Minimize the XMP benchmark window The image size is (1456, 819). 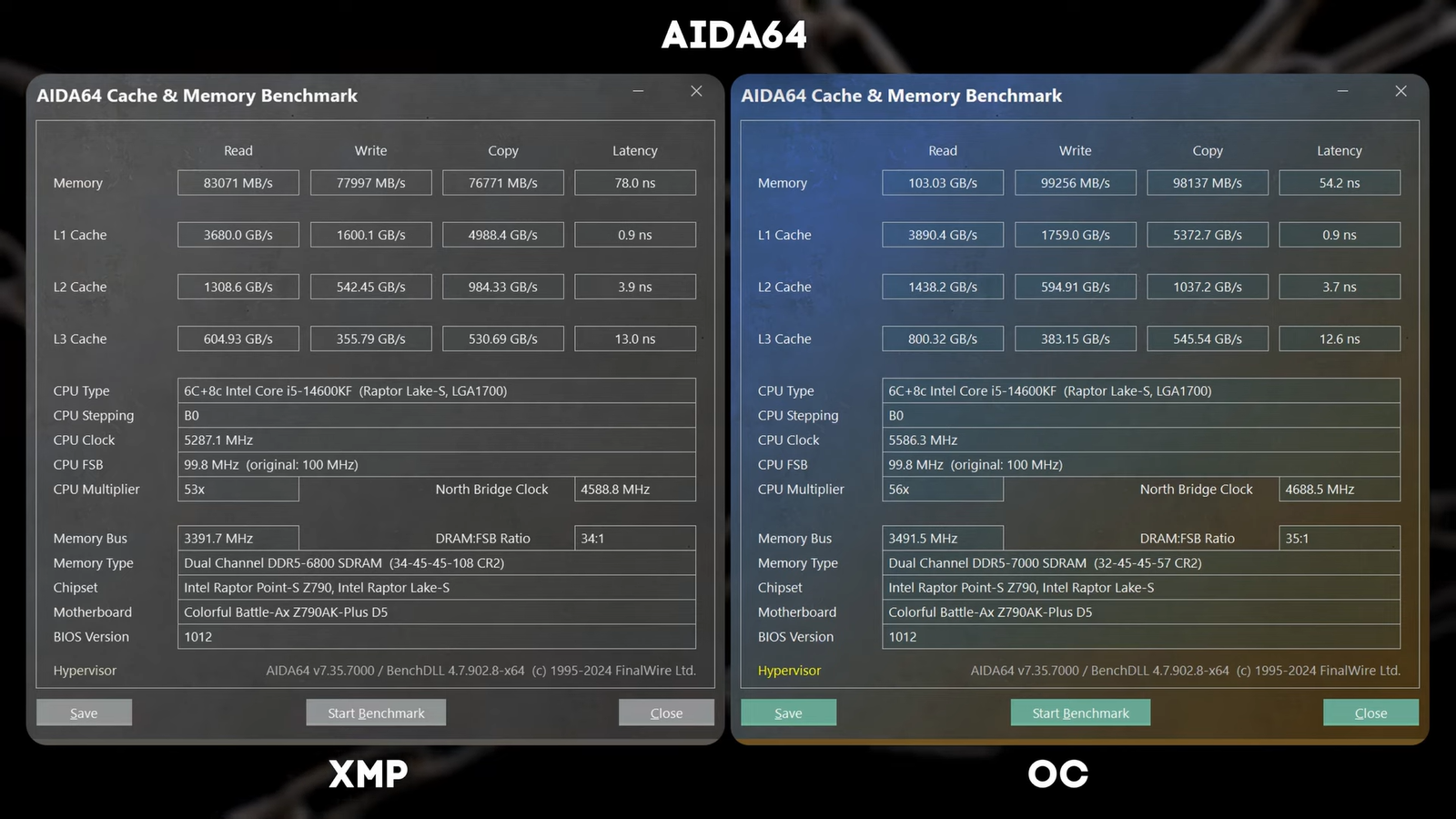pos(638,91)
